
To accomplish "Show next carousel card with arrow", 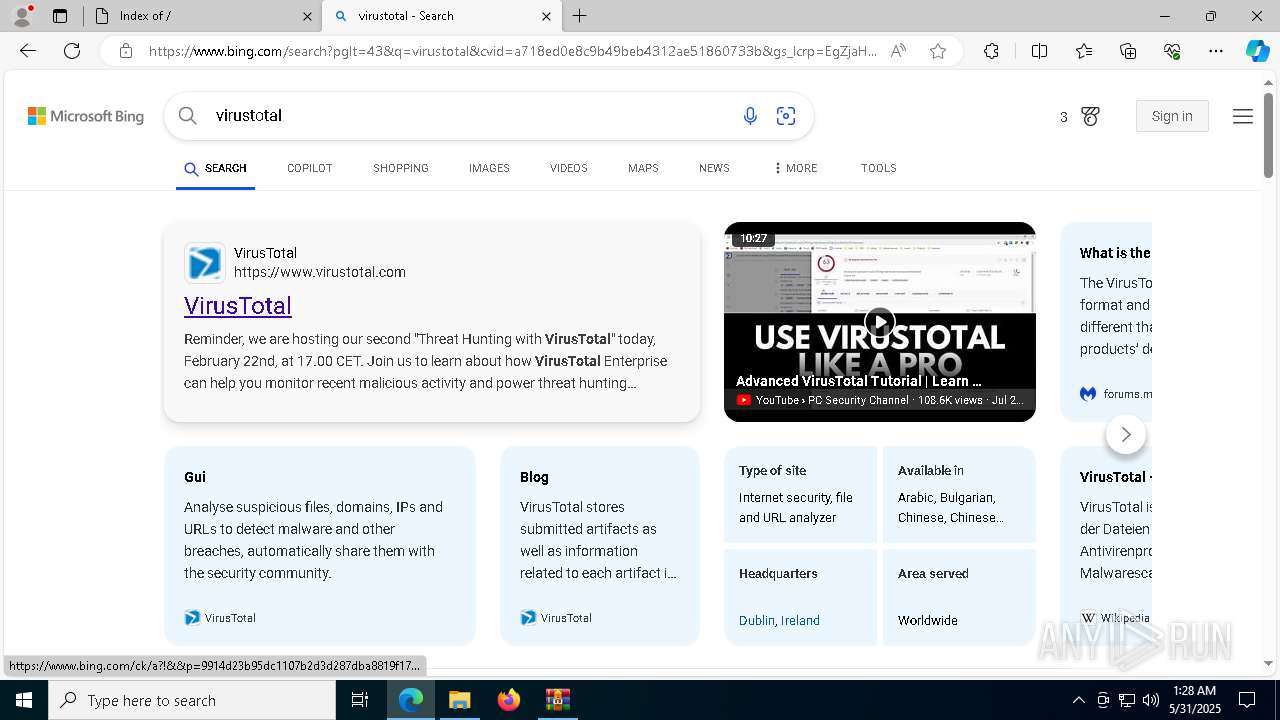I will click(x=1126, y=434).
